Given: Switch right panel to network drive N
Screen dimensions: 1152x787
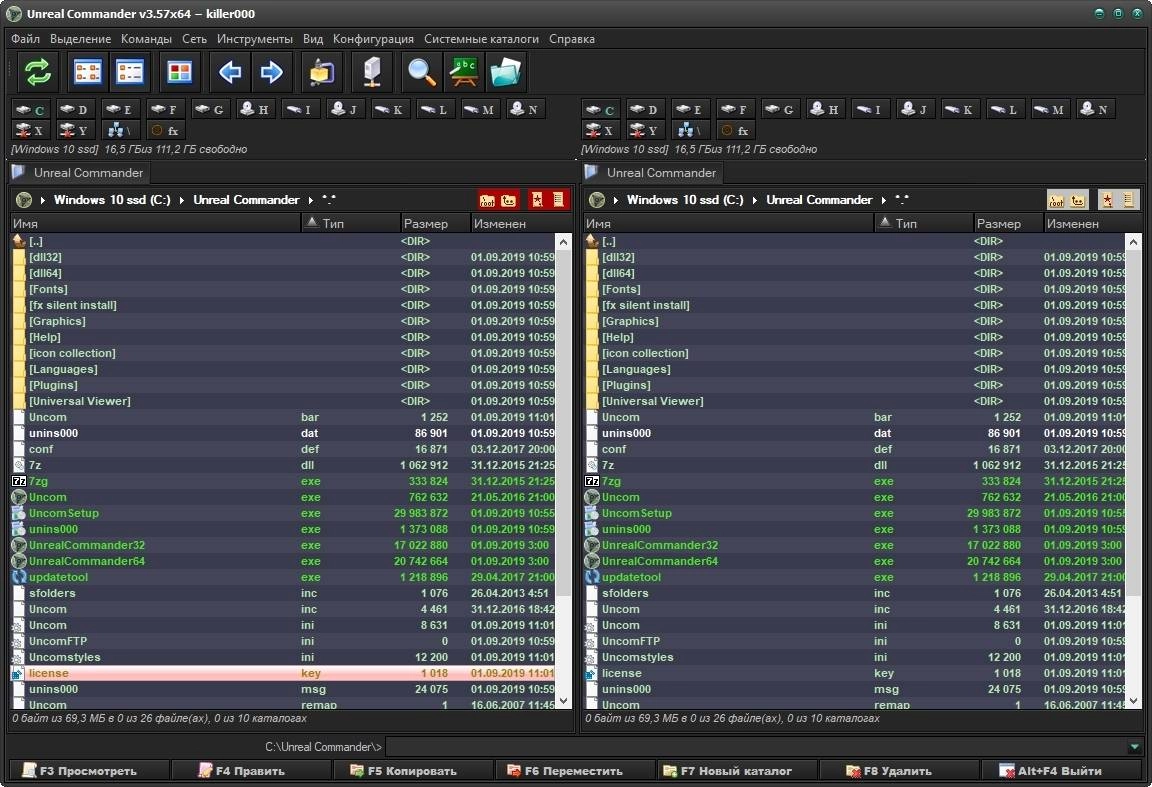Looking at the screenshot, I should (x=1095, y=109).
